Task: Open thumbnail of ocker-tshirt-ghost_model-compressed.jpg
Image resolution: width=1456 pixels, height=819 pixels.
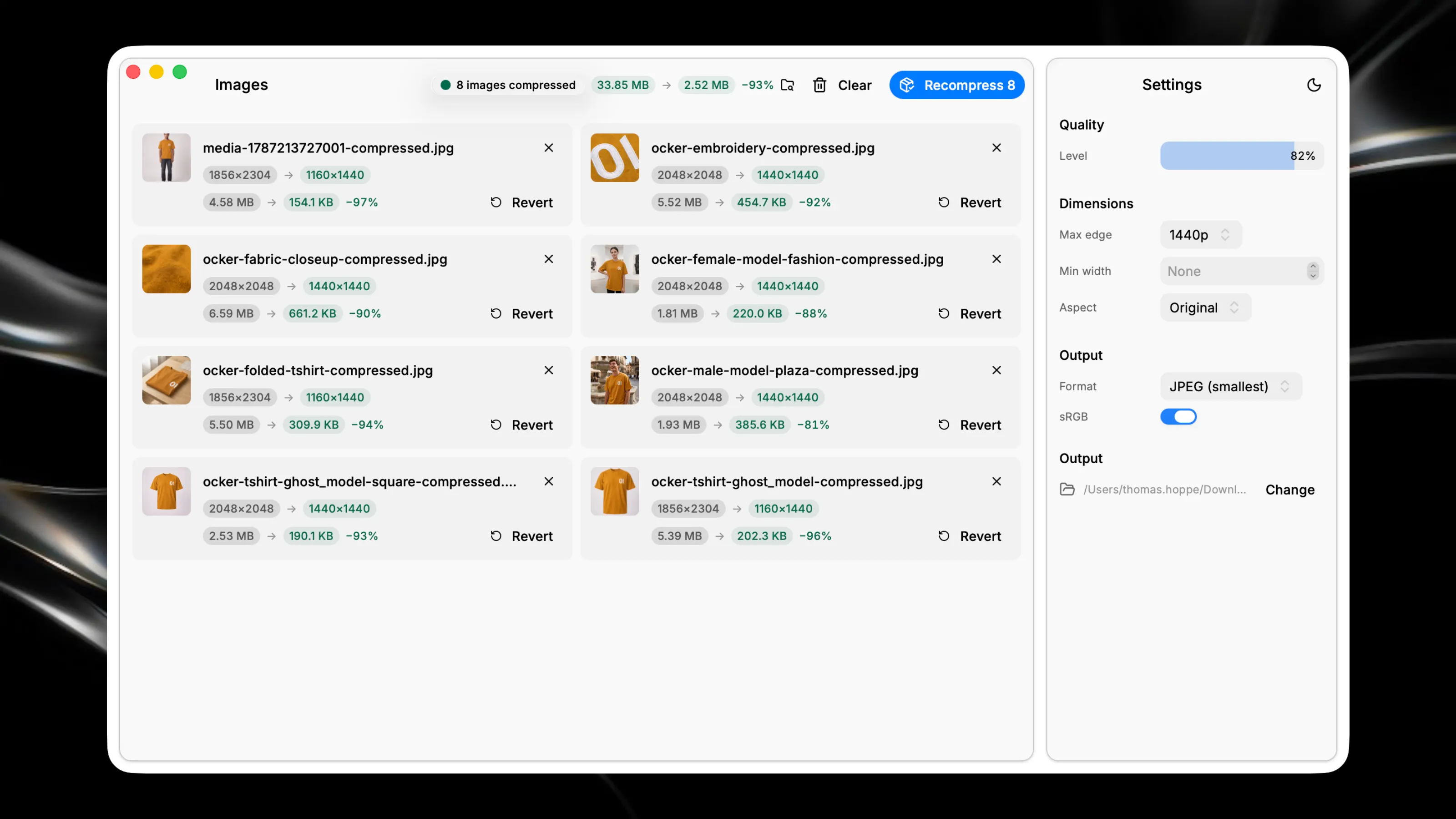Action: coord(614,492)
